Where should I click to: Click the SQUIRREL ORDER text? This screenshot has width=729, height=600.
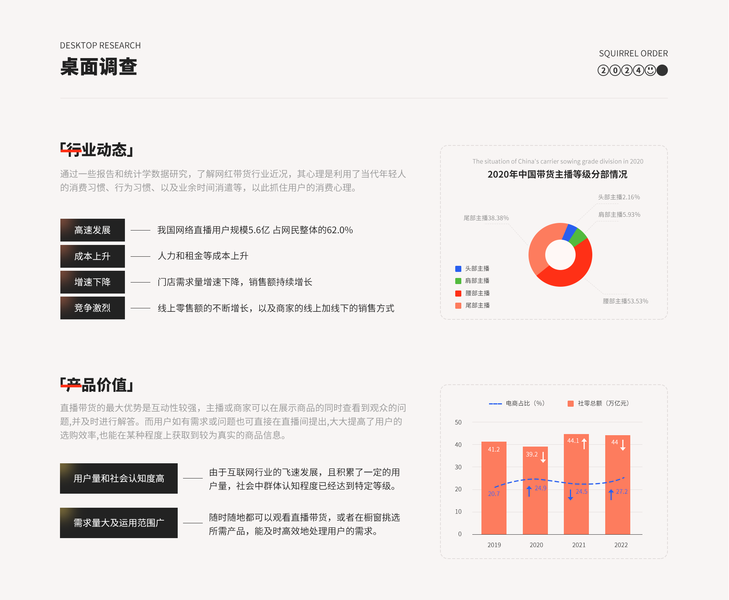(633, 53)
